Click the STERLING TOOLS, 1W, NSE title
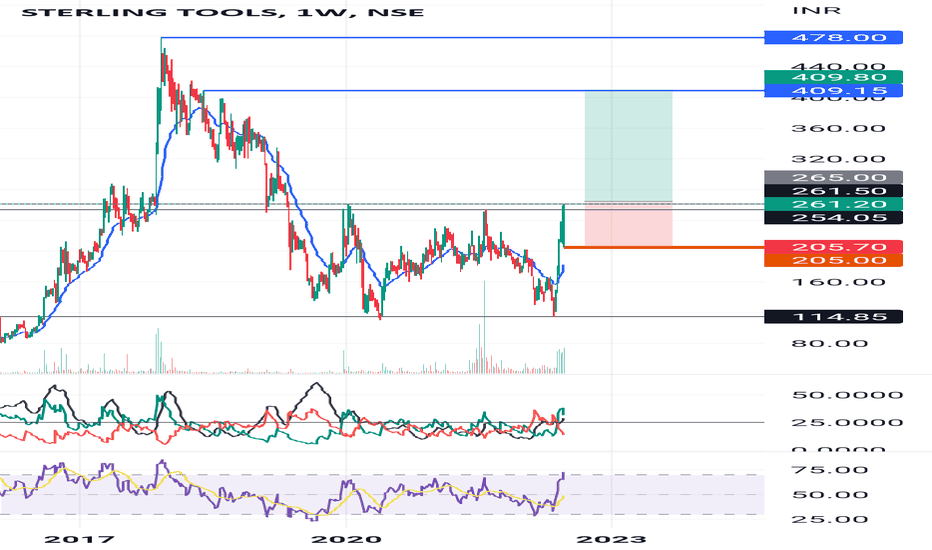This screenshot has height=550, width=932. tap(223, 12)
